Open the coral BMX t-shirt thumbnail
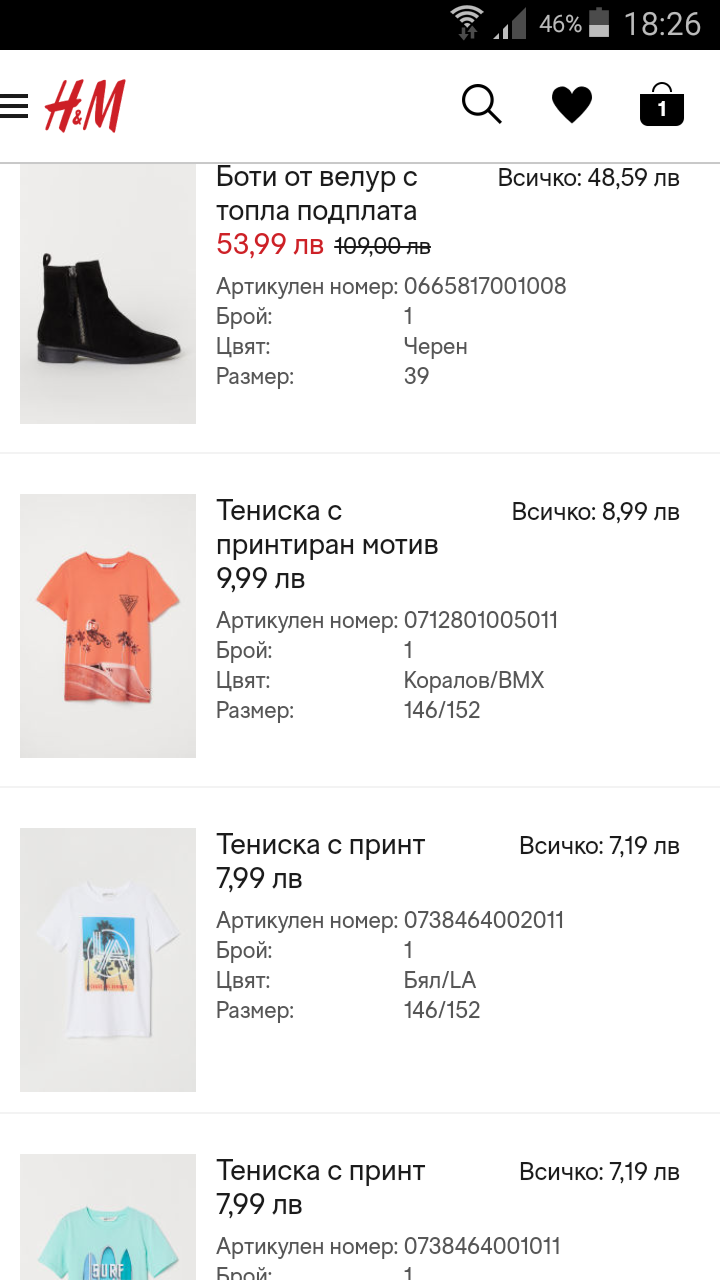The height and width of the screenshot is (1280, 720). 108,625
